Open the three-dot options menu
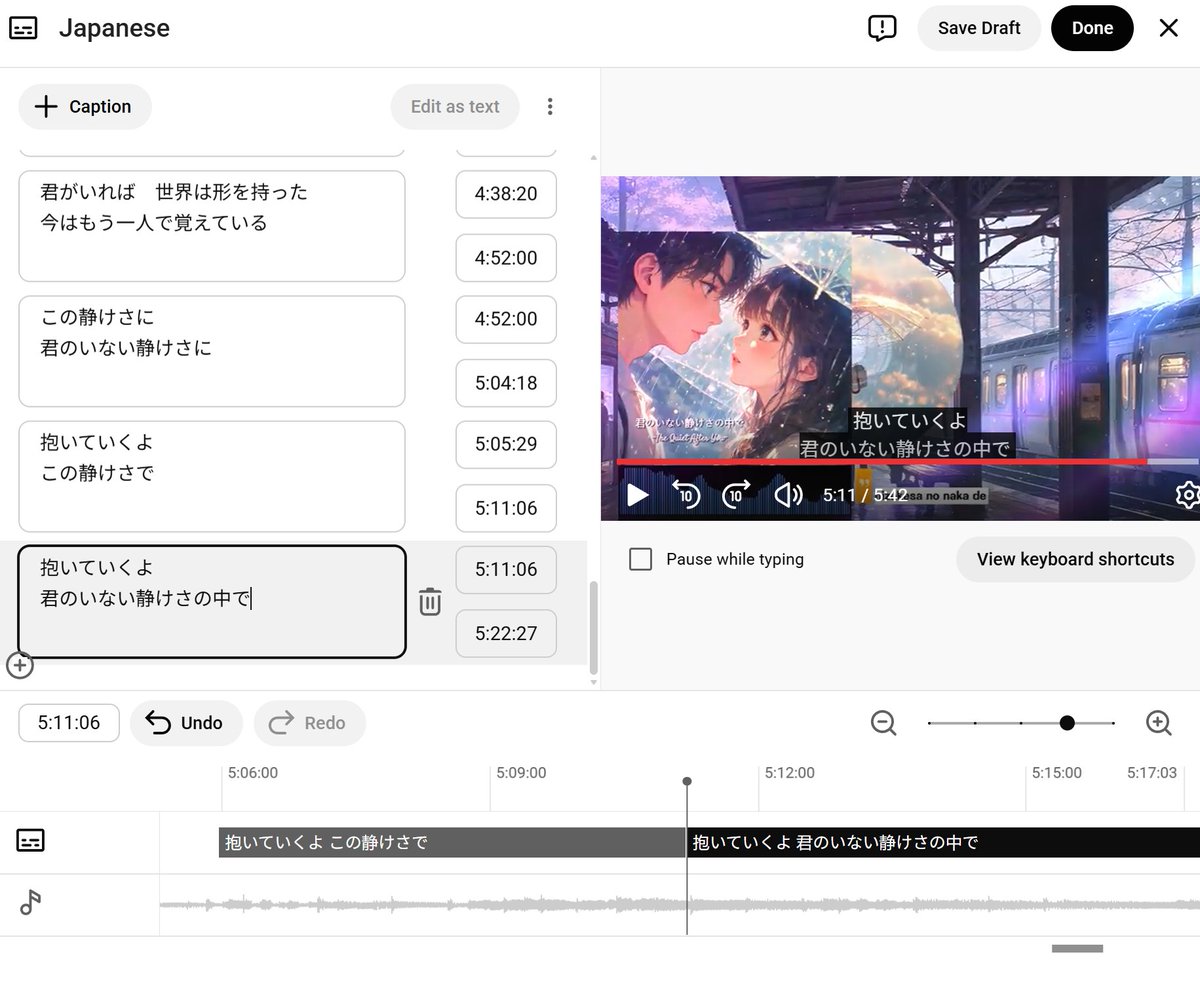Screen dimensions: 1200x1003 click(x=549, y=107)
